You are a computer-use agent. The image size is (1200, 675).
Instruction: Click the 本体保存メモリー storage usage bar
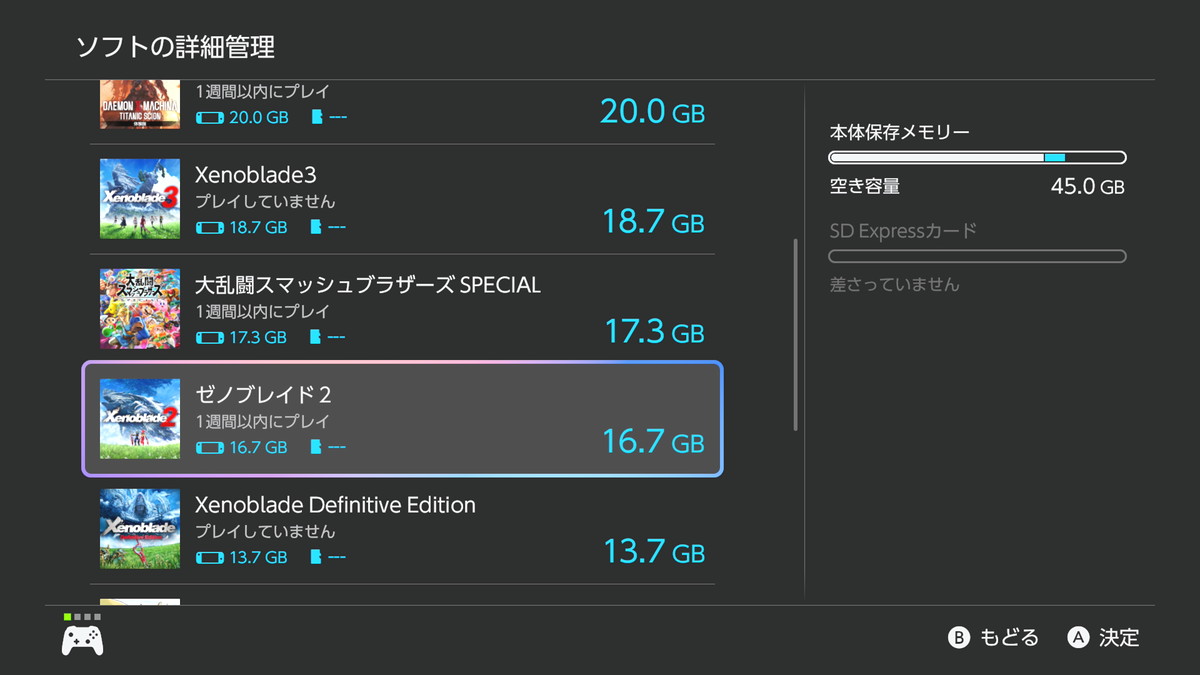coord(977,157)
